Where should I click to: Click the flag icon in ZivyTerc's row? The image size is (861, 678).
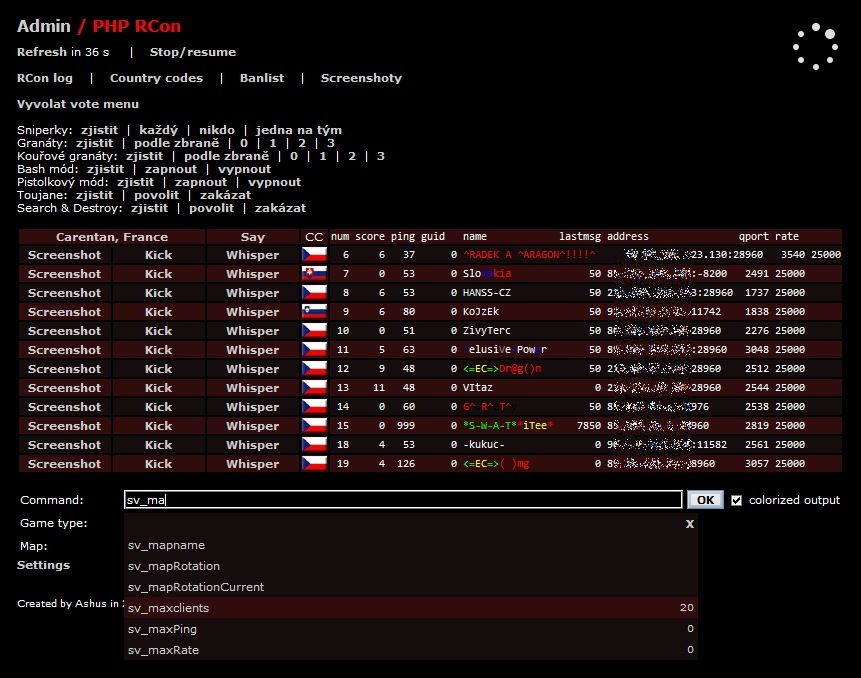(x=314, y=331)
